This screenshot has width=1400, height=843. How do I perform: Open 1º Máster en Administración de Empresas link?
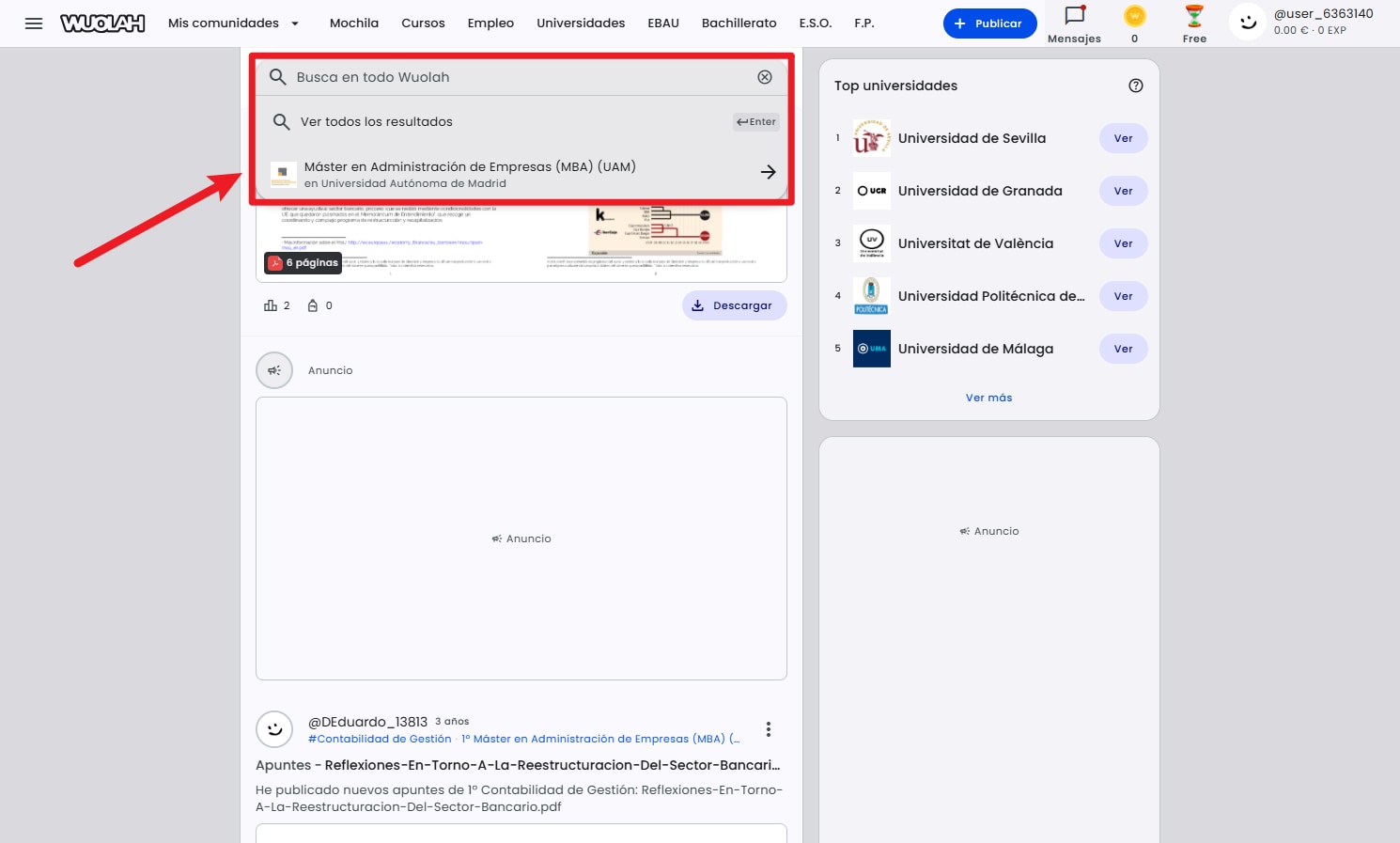click(600, 739)
